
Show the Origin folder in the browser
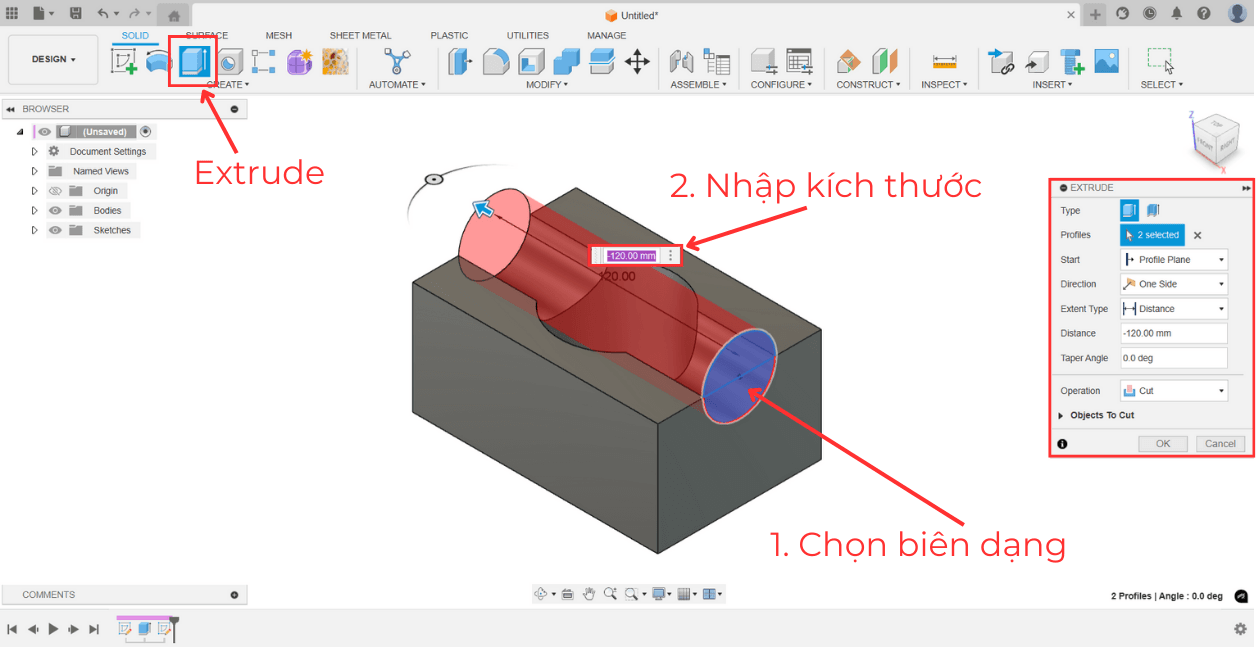(55, 190)
